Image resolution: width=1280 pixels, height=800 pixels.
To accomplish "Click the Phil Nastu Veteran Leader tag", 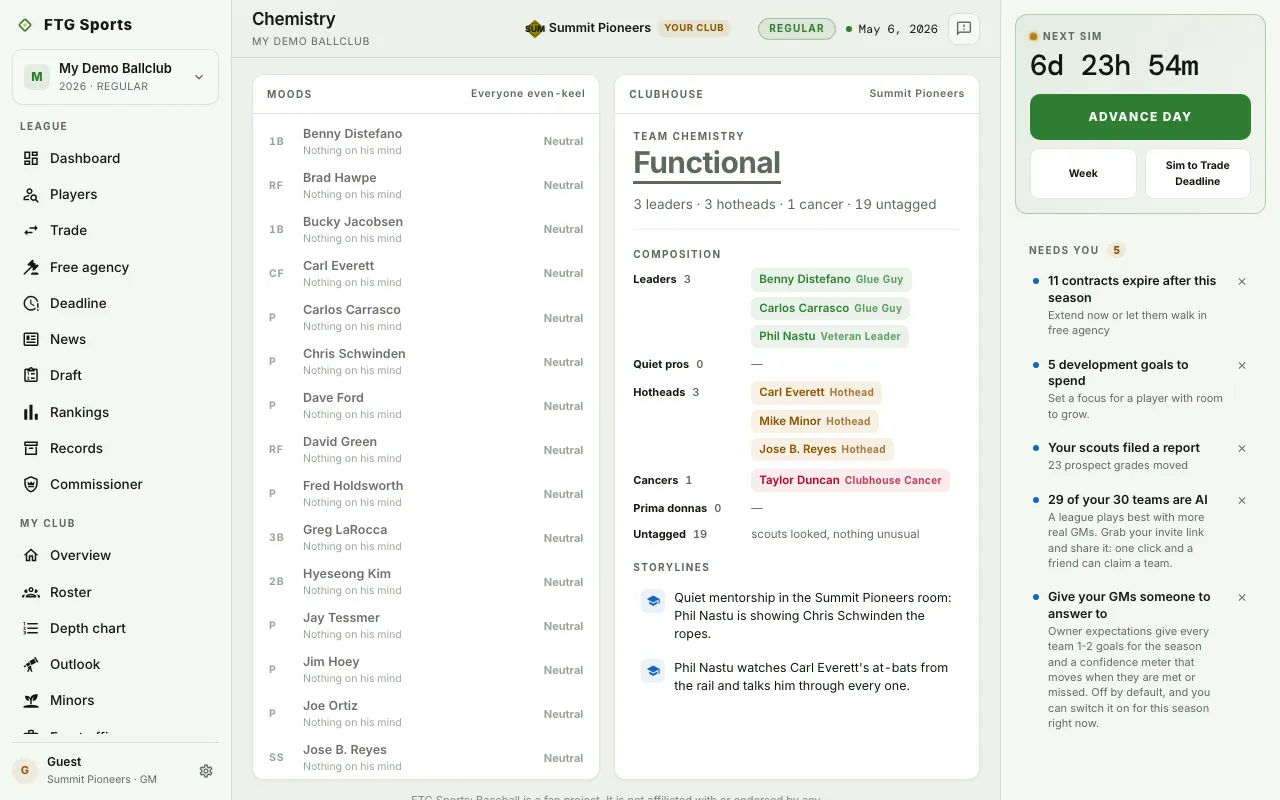I will [x=830, y=336].
